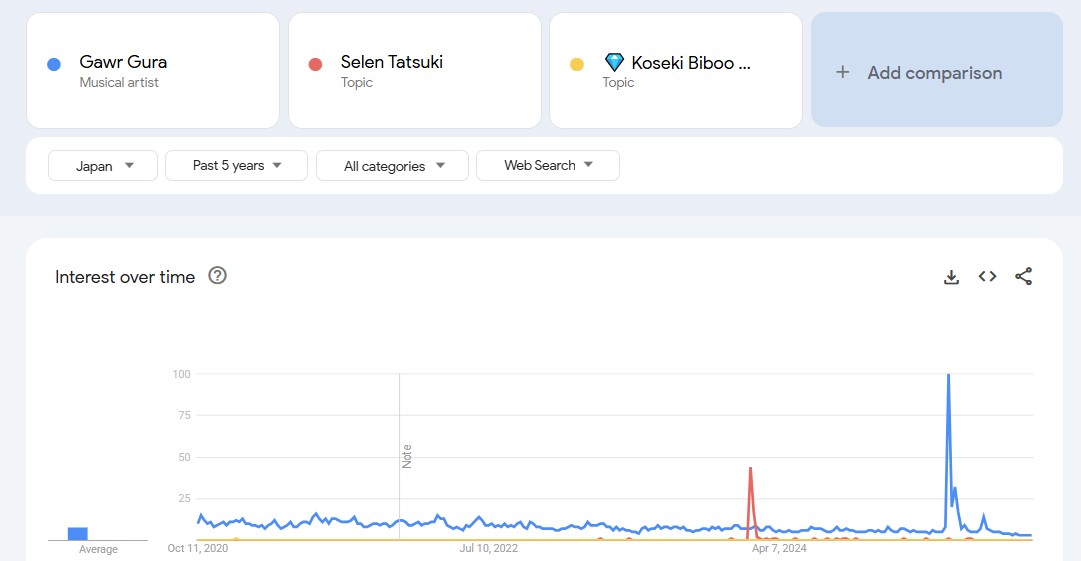Click the embed code icon
Screen dimensions: 1081x561
pyautogui.click(x=987, y=277)
